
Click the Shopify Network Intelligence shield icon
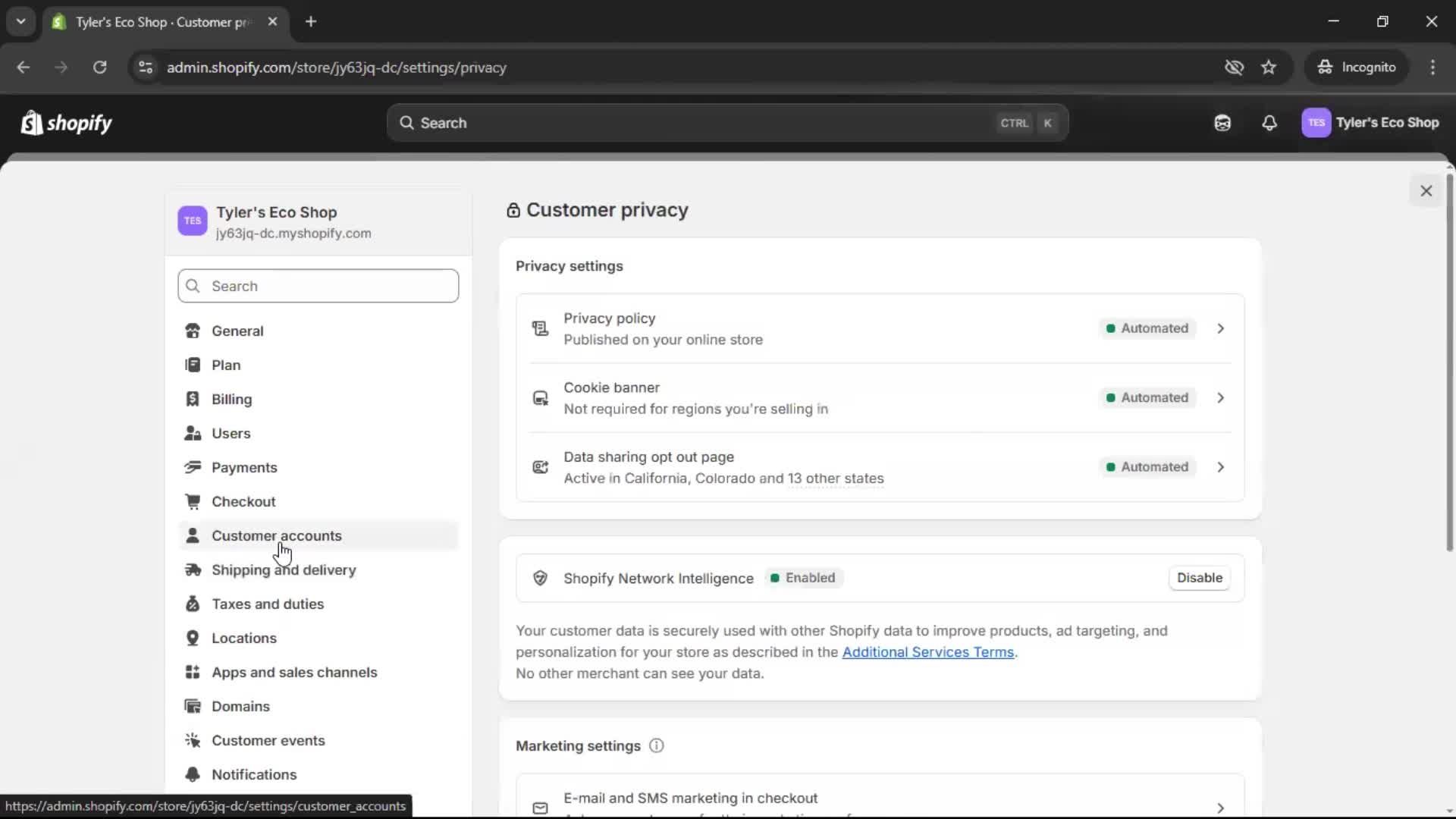tap(540, 578)
